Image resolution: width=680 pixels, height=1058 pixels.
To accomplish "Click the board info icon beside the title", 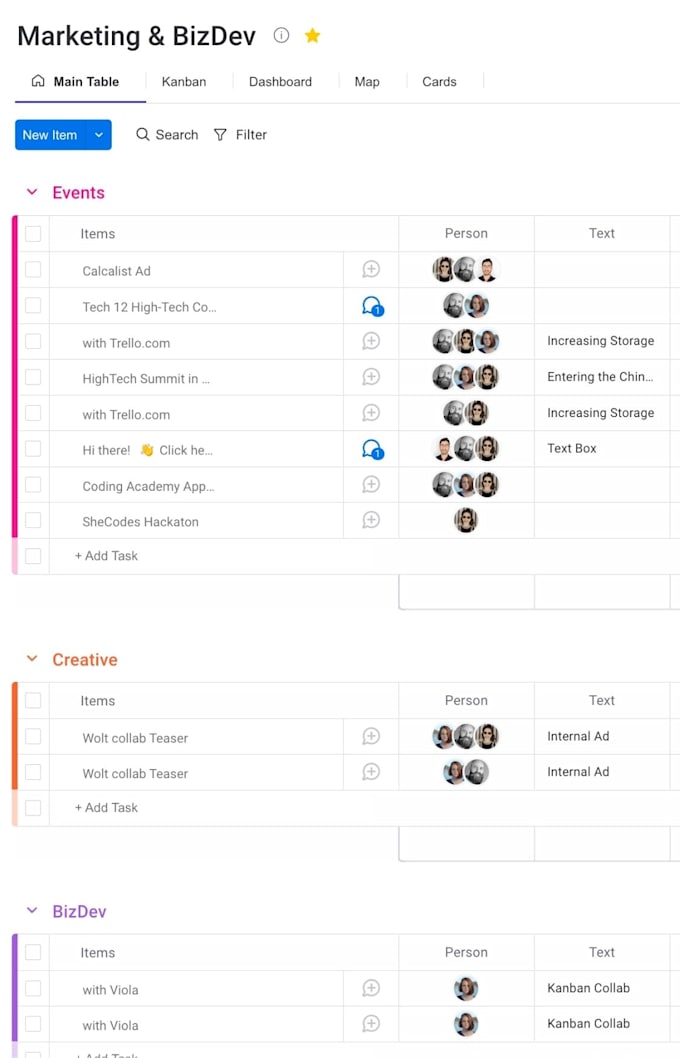I will pos(281,35).
